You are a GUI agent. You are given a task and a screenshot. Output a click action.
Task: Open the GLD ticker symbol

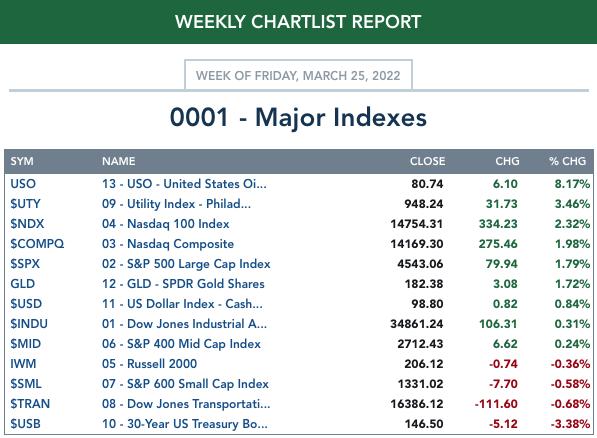pyautogui.click(x=22, y=284)
